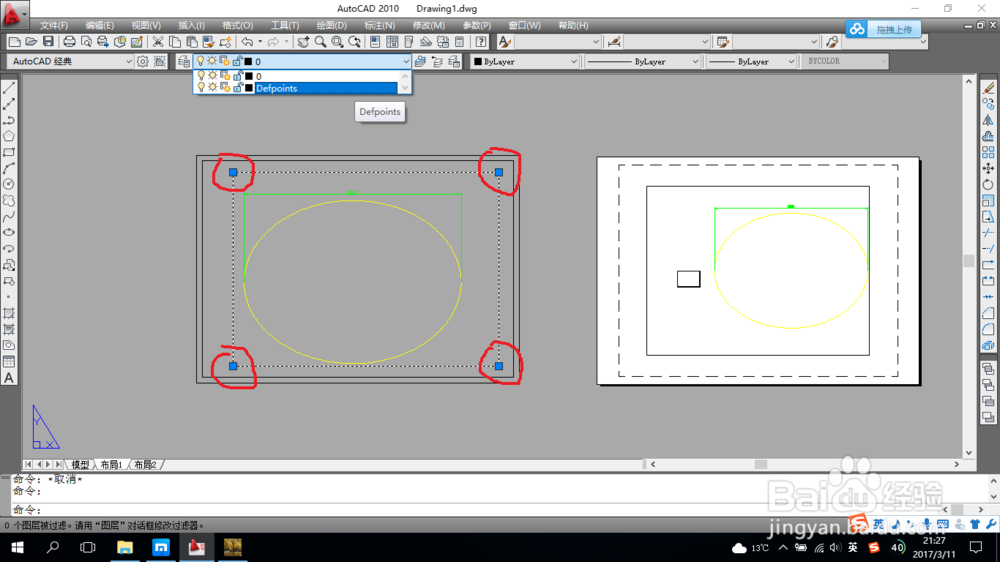The height and width of the screenshot is (562, 1000).
Task: Click the Plot printer icon
Action: pos(69,42)
